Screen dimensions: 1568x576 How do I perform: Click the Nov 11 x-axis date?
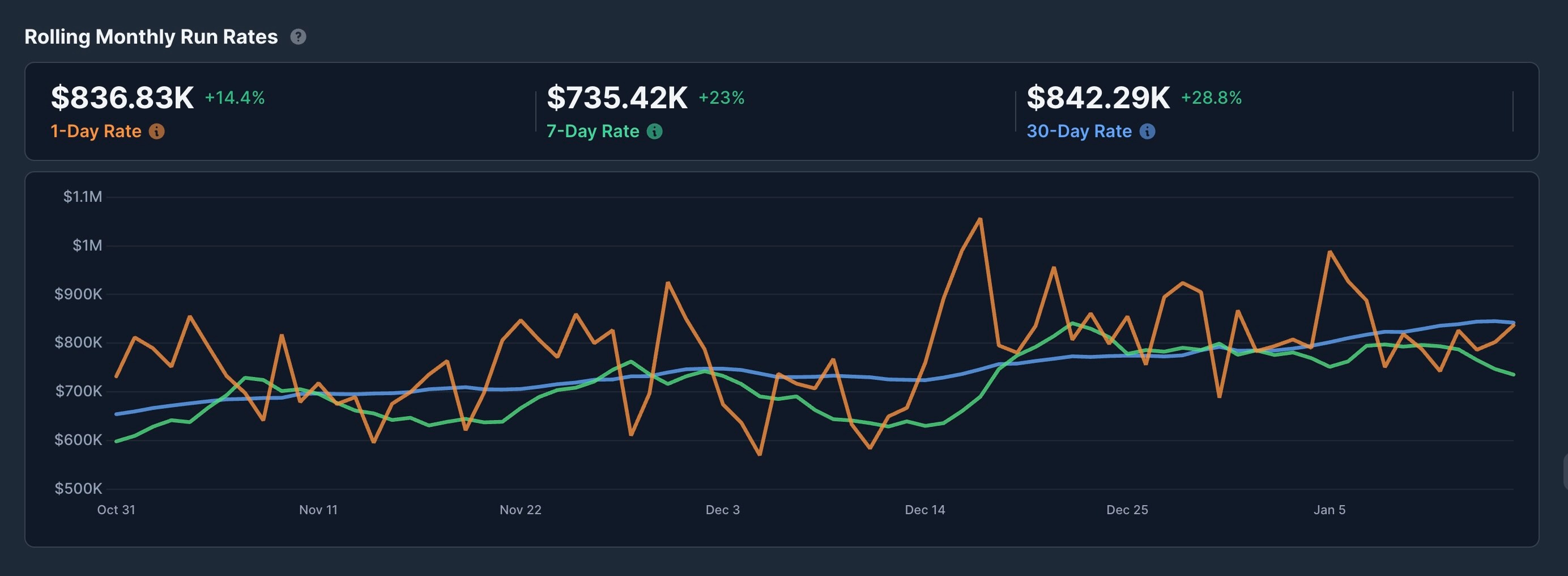point(318,510)
